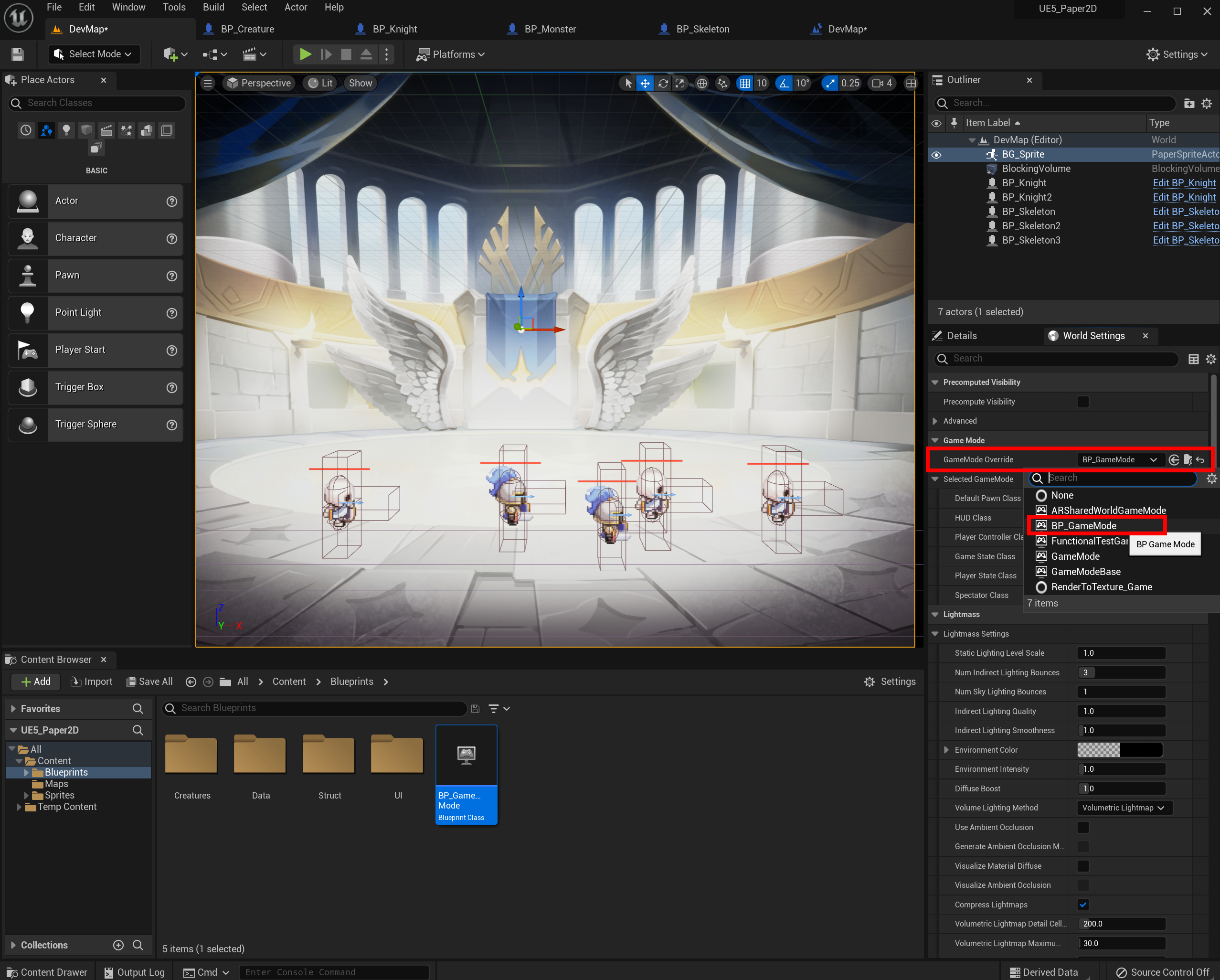
Task: Open Outliner settings gear
Action: (1207, 103)
